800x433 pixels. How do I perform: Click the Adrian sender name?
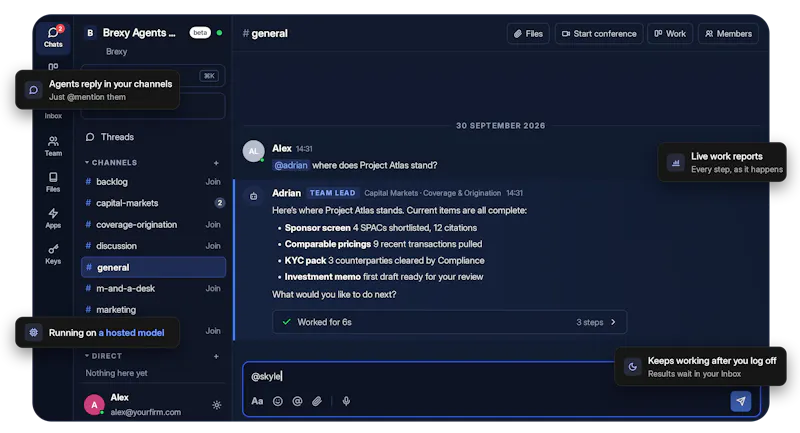[286, 193]
